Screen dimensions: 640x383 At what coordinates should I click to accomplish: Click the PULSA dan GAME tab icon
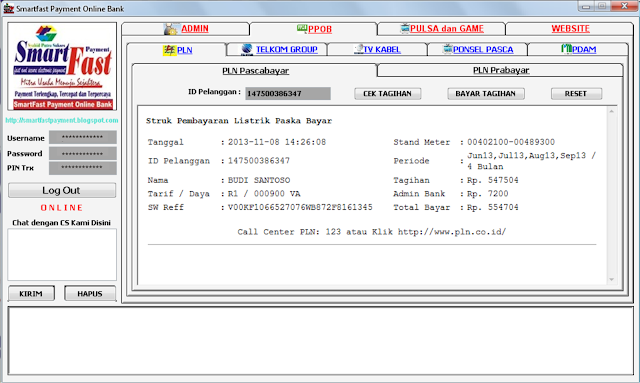pos(404,28)
